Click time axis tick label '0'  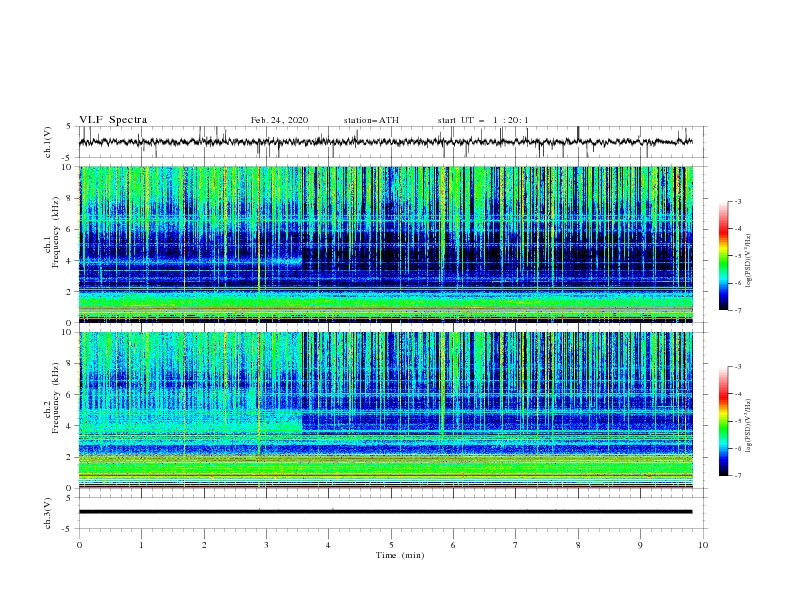79,545
